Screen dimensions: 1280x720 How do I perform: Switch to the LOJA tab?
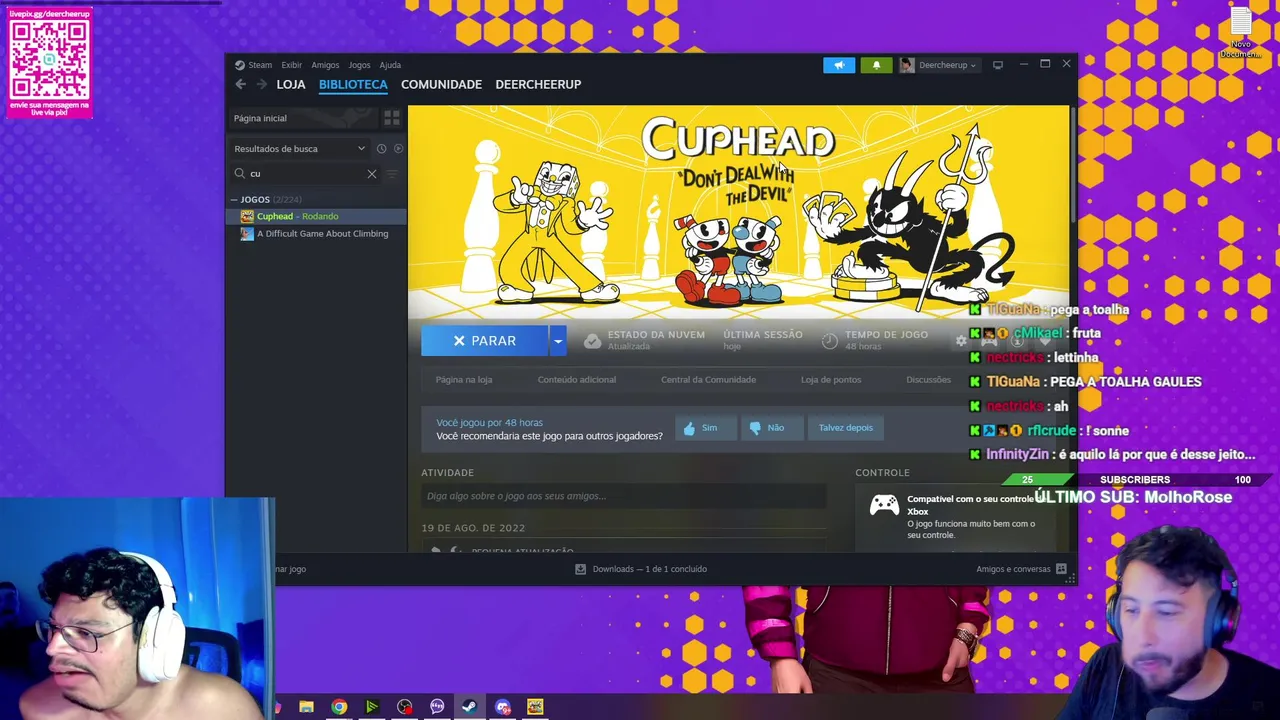pos(291,84)
